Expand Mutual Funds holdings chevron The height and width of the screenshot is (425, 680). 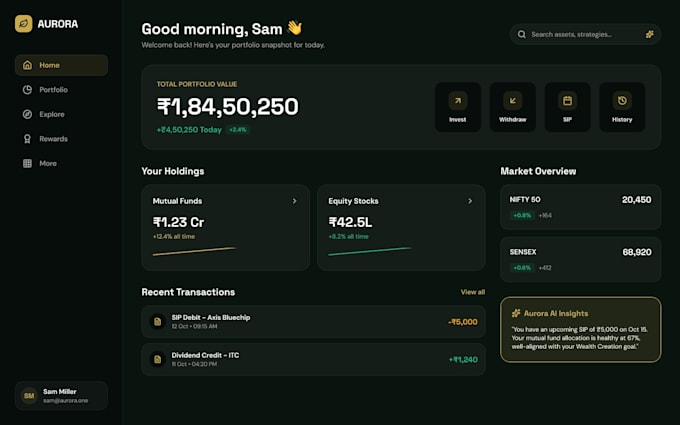[294, 201]
